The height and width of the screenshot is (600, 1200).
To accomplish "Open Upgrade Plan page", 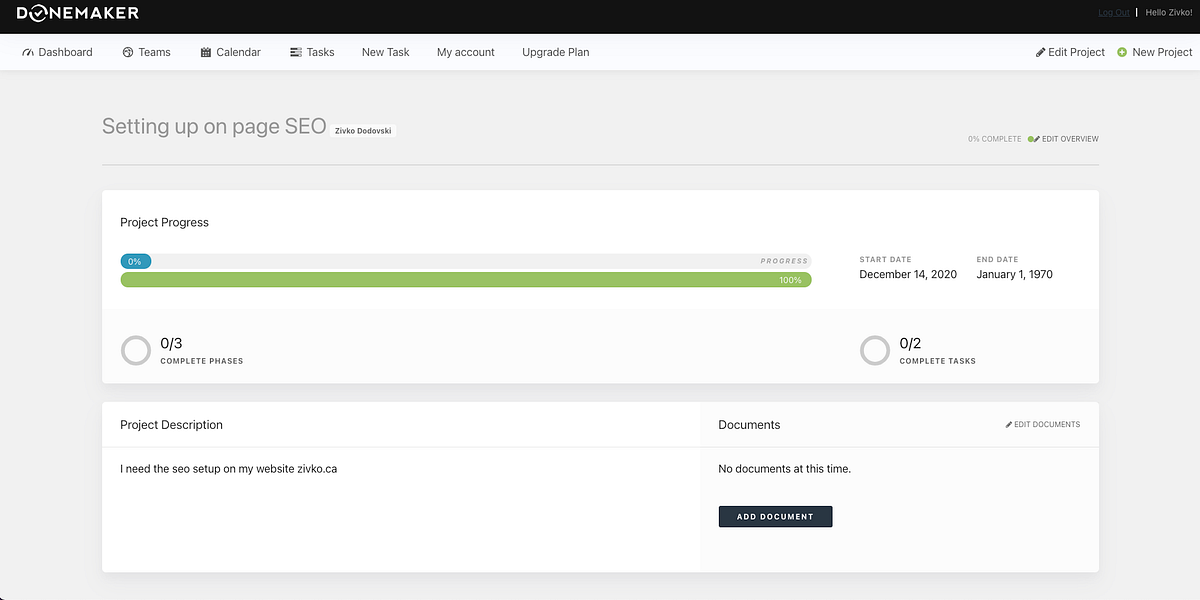I will click(556, 52).
